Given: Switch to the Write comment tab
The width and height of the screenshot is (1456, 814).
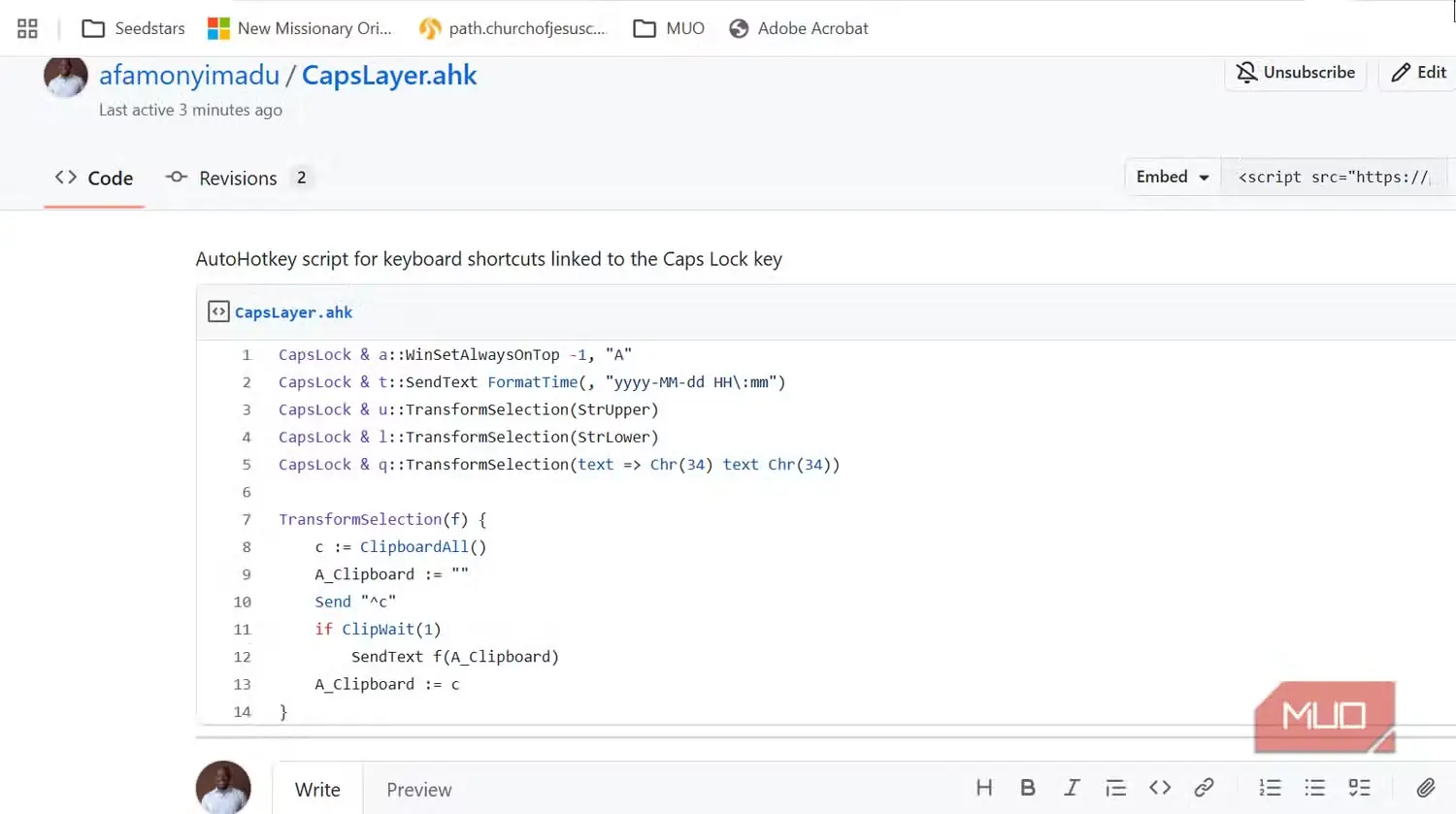Looking at the screenshot, I should 317,790.
